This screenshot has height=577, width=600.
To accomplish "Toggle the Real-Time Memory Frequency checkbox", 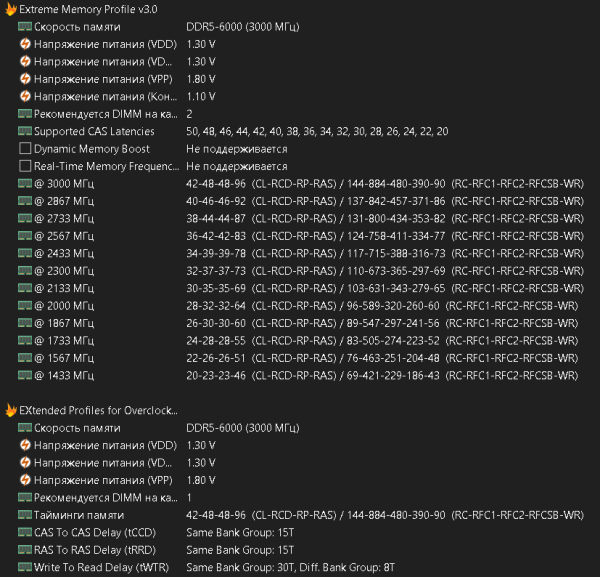I will coord(25,166).
